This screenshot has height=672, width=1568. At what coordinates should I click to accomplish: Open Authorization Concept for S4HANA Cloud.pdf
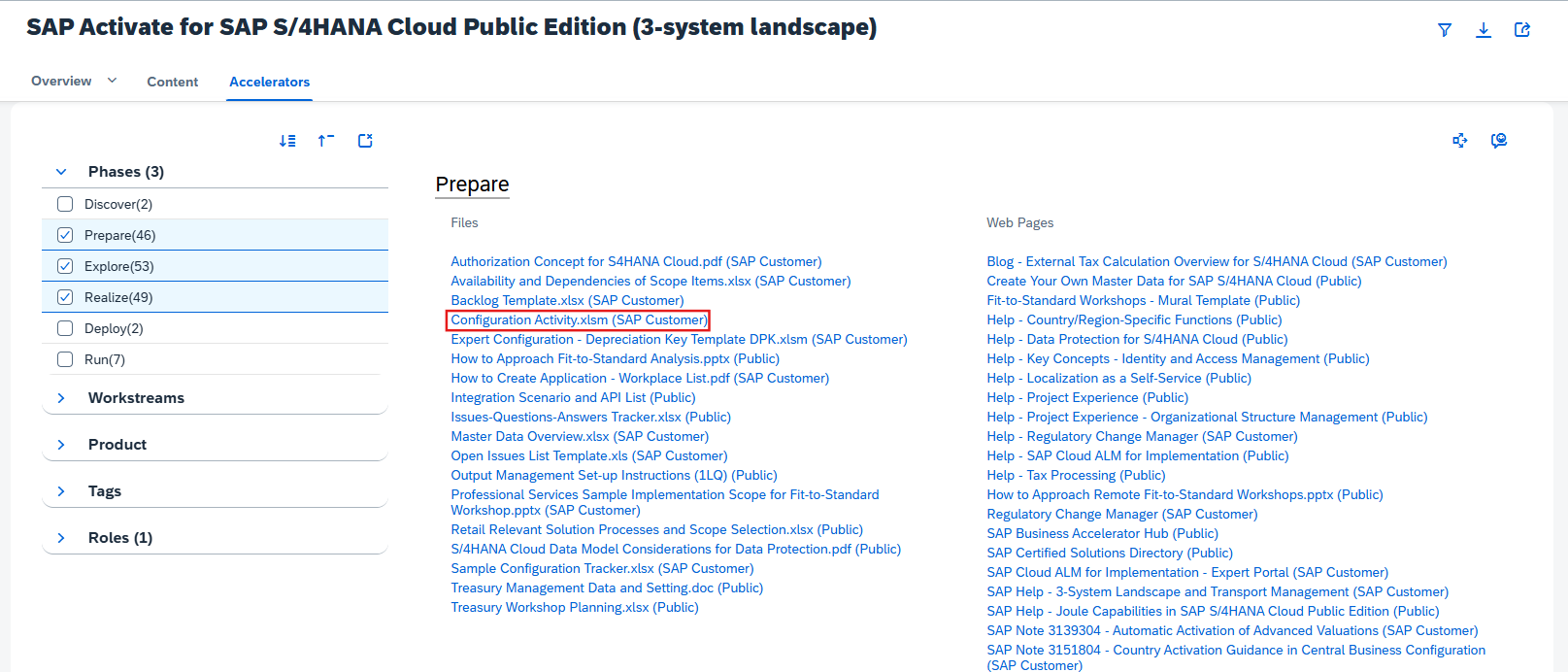(636, 261)
